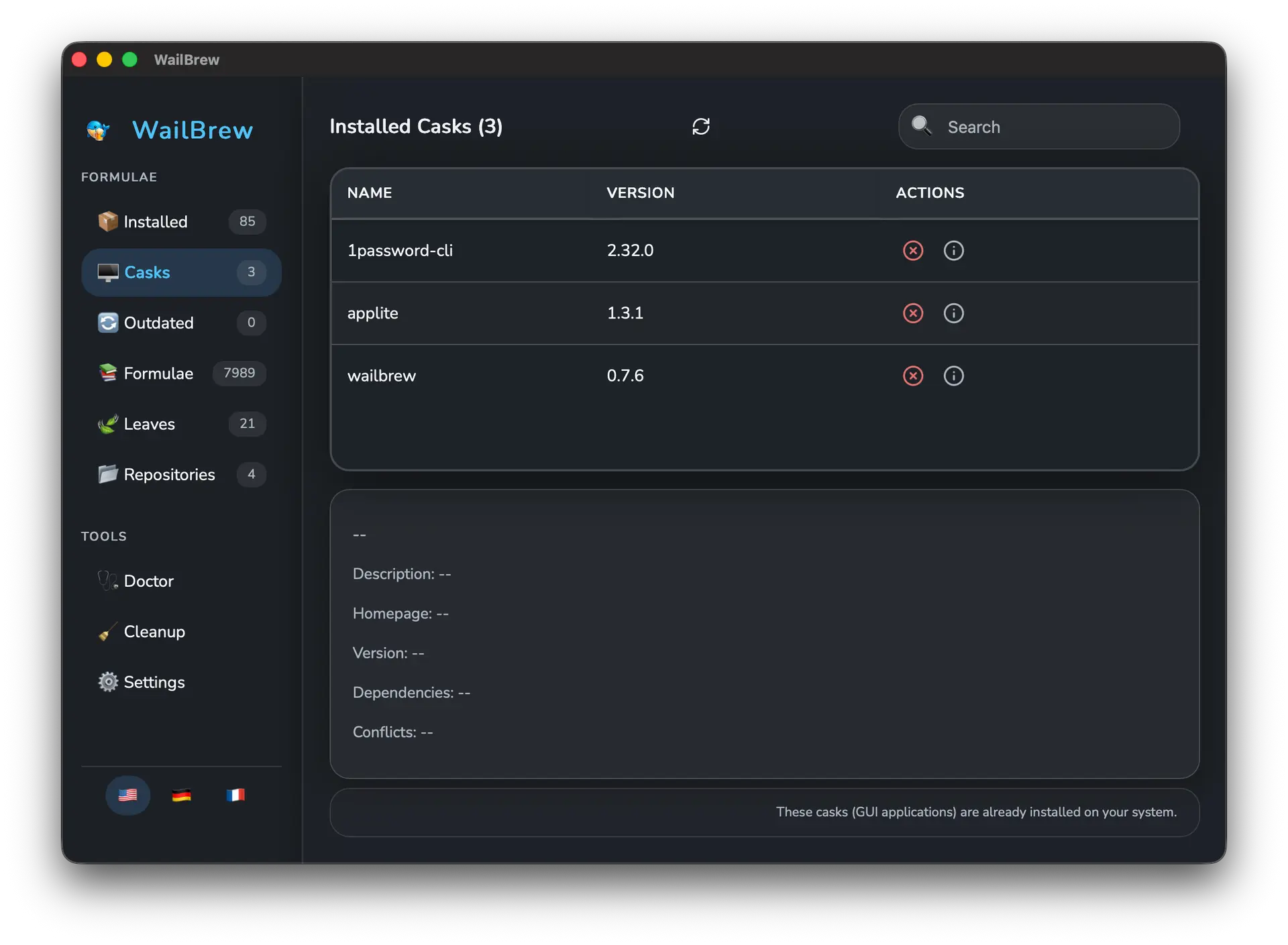Open the Settings page
Screen dimensions: 1288x945
click(154, 682)
